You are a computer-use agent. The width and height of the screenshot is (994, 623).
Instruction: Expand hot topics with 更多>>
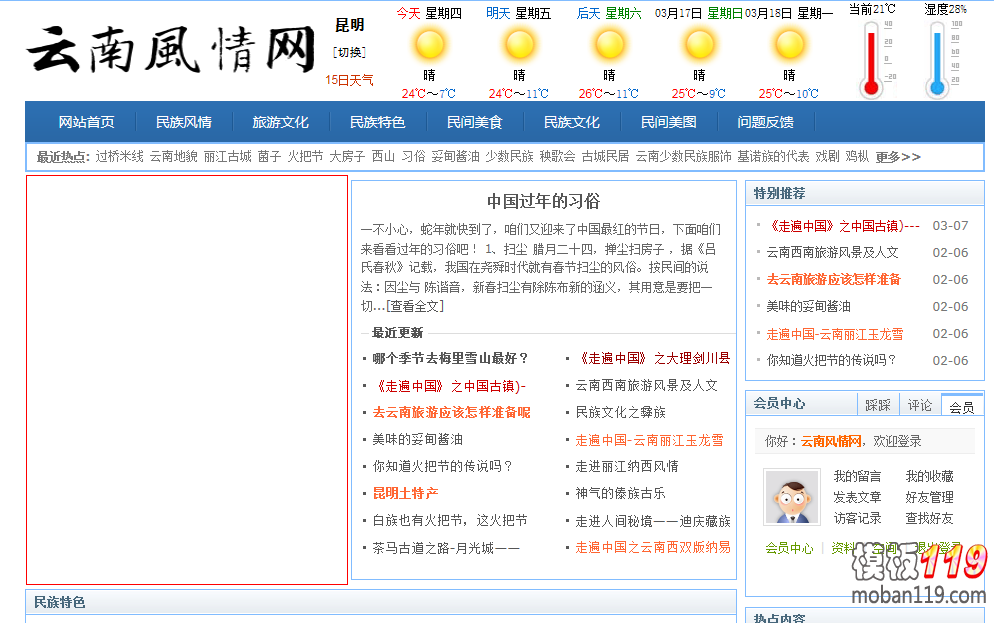point(898,157)
